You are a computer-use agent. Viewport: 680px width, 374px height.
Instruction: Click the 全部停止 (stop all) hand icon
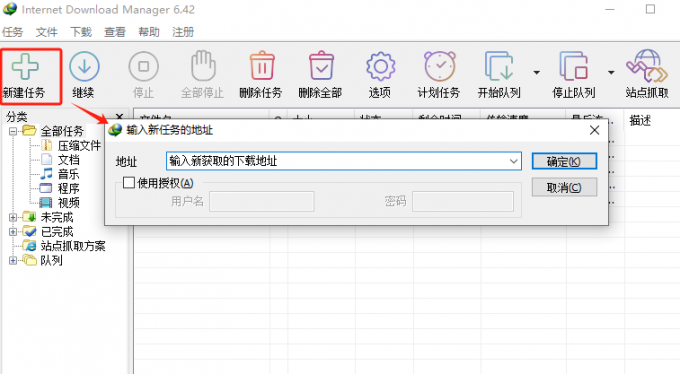[x=203, y=66]
